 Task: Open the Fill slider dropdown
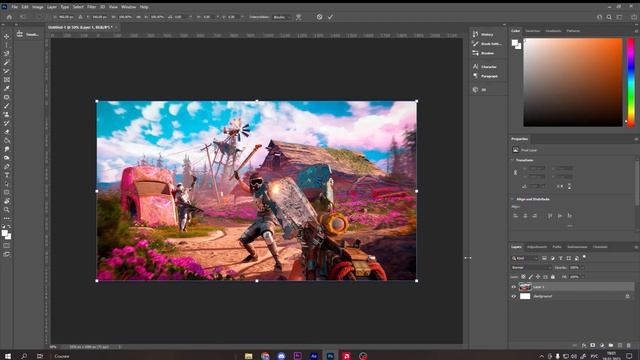coord(583,277)
